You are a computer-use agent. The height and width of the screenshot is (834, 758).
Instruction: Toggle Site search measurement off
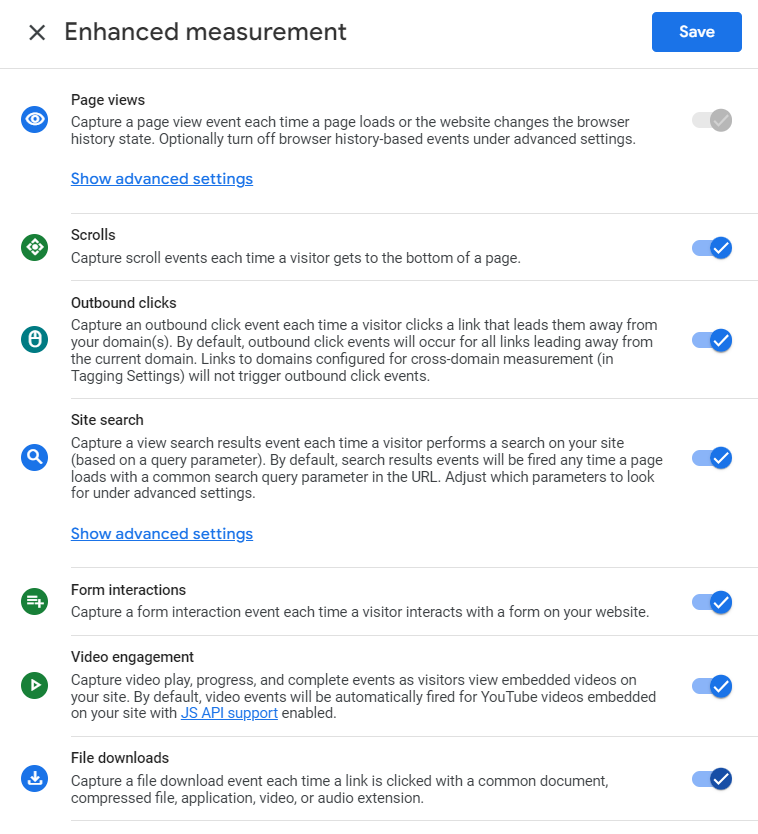[x=712, y=458]
